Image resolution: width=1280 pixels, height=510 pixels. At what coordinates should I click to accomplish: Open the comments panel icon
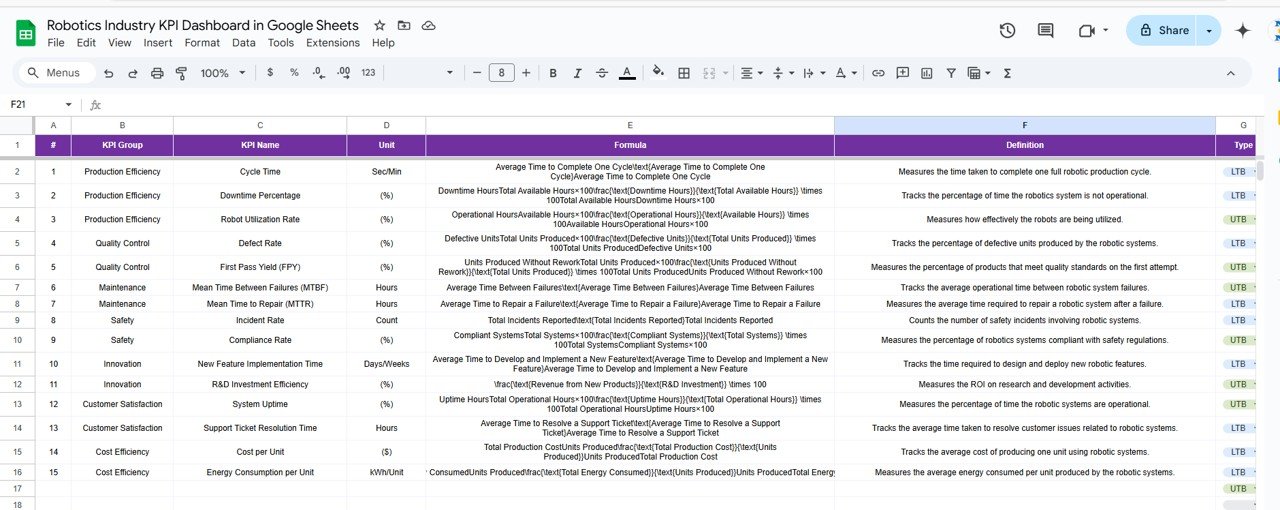click(1046, 31)
